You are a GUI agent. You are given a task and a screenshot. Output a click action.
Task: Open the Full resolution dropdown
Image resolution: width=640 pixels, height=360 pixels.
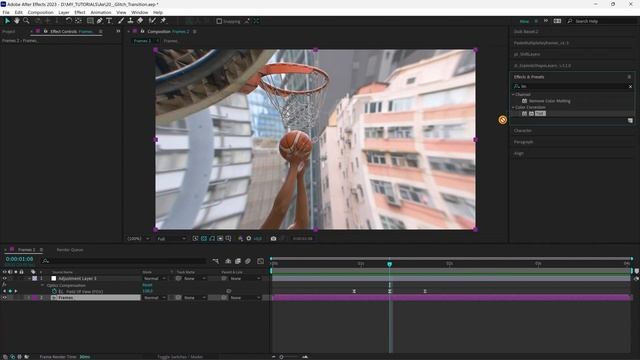pos(171,238)
